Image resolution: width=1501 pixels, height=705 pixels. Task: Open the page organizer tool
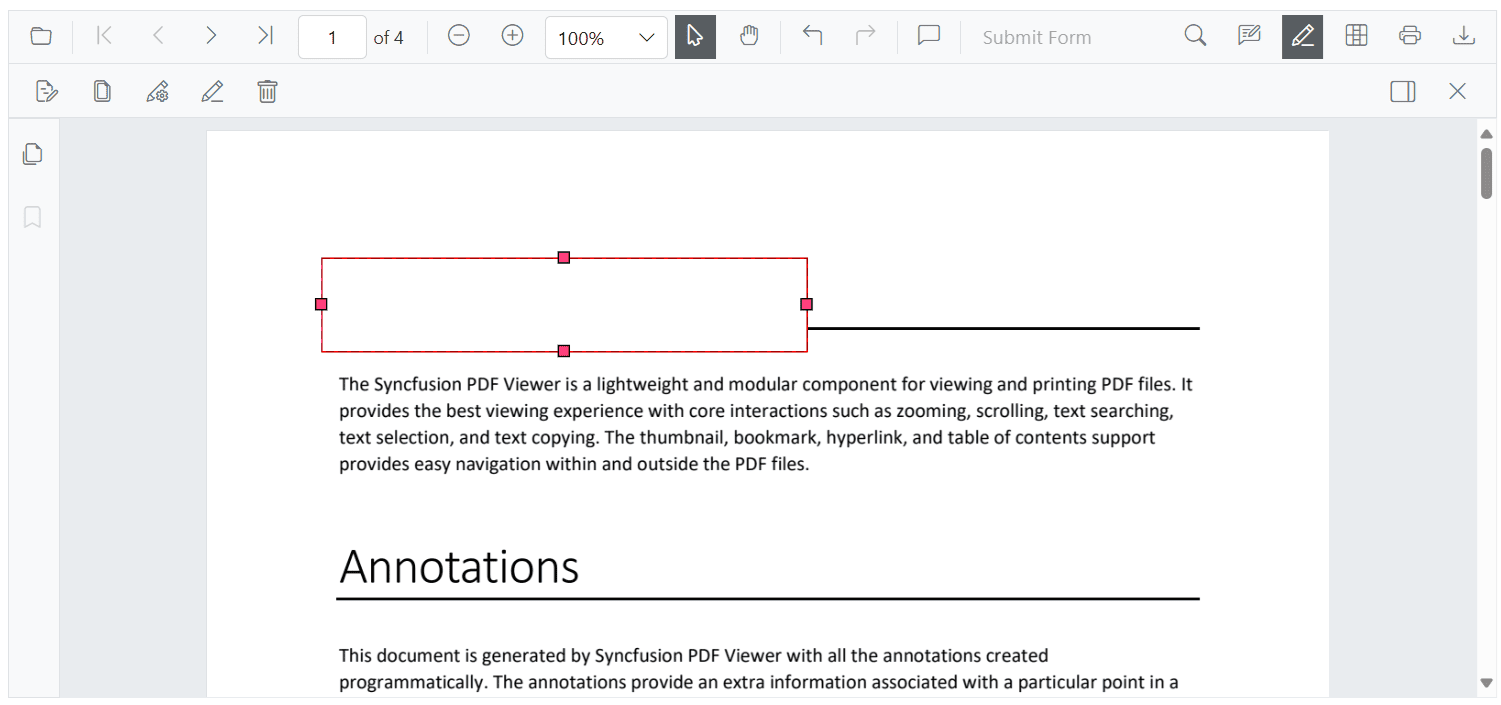1356,35
